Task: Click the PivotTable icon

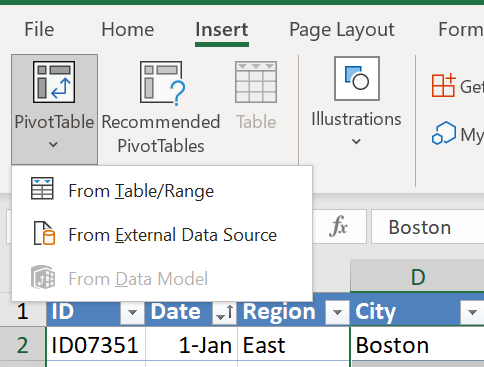Action: pos(54,82)
